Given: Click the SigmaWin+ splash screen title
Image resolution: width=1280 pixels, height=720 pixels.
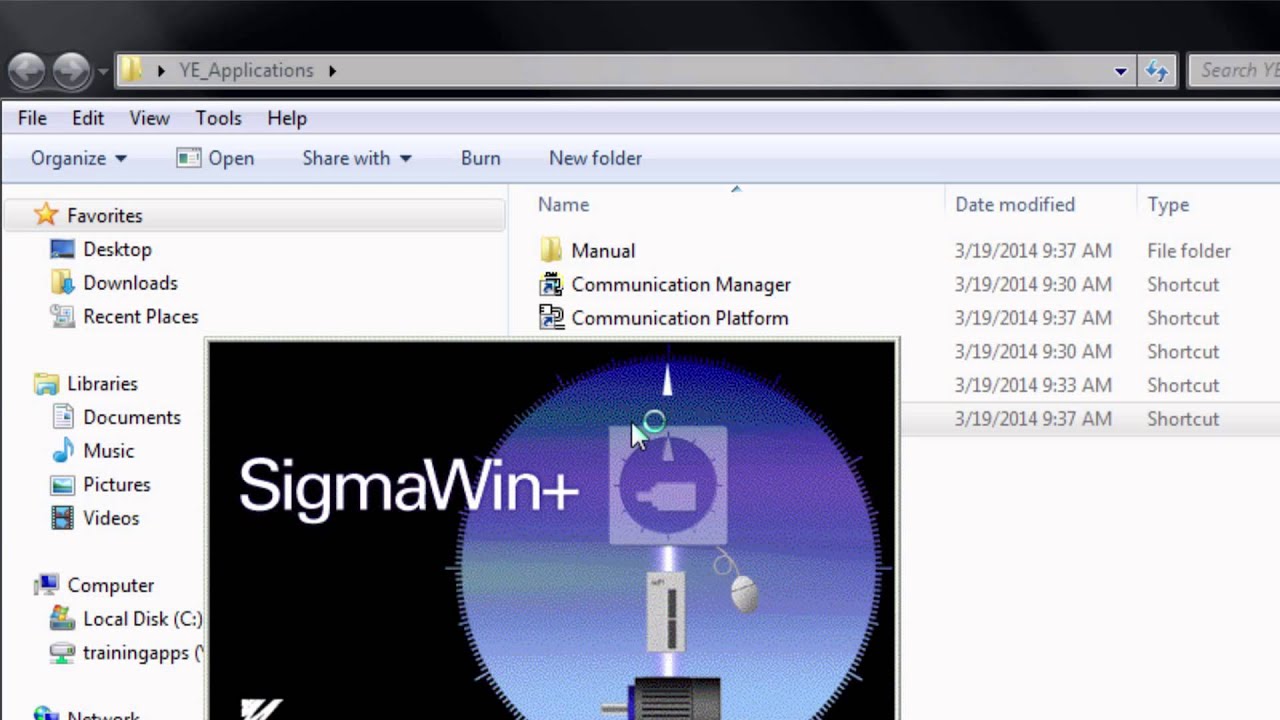Looking at the screenshot, I should pos(409,487).
